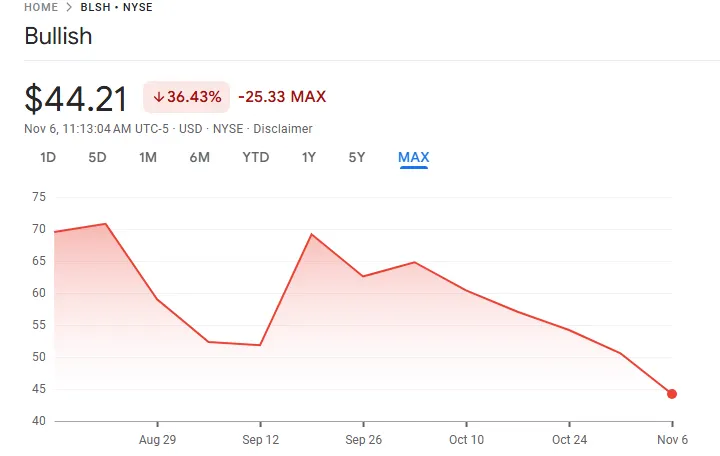Show the 1Y price history
This screenshot has height=456, width=720.
309,157
